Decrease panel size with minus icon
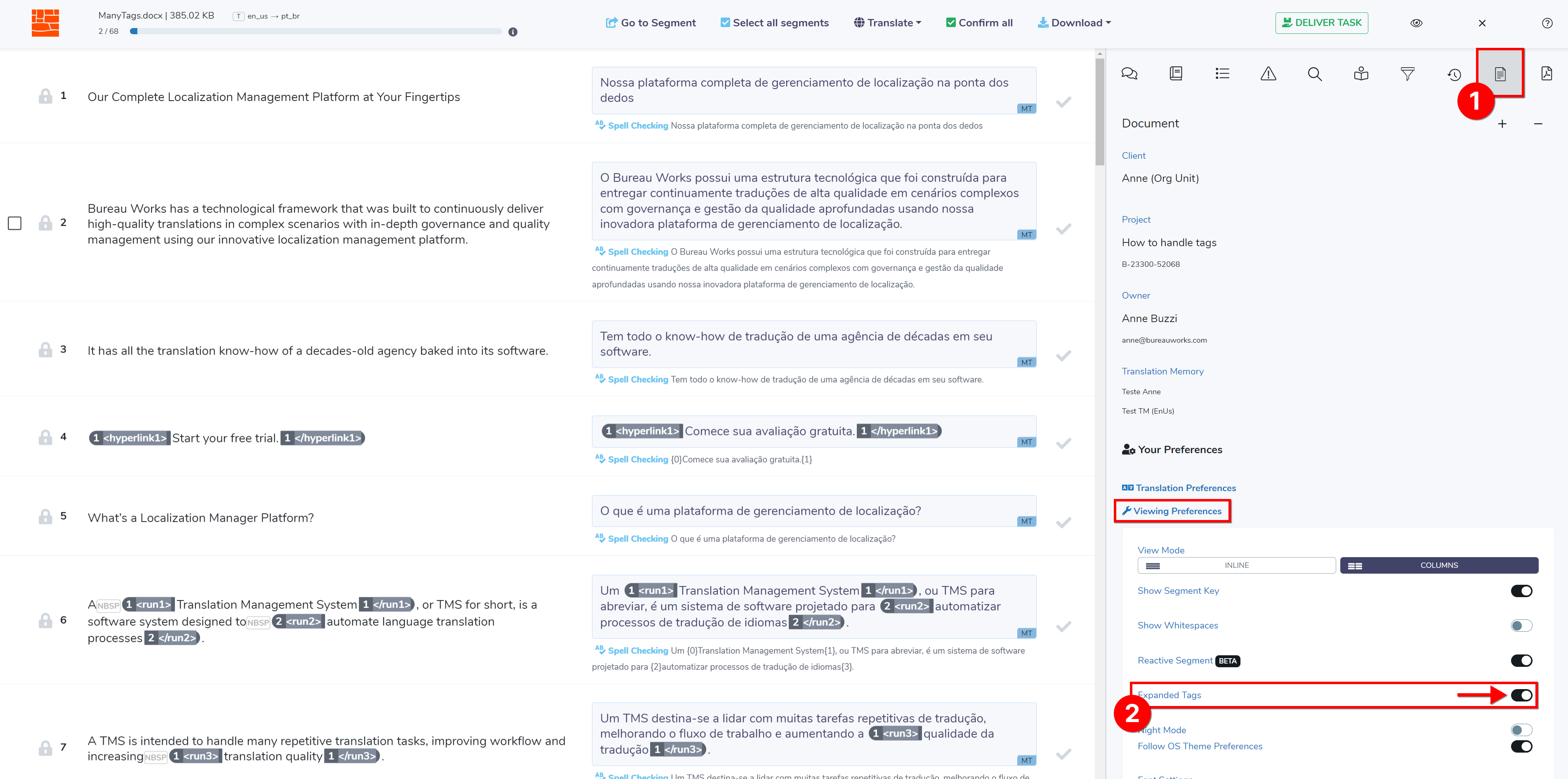The width and height of the screenshot is (1568, 779). [1537, 124]
